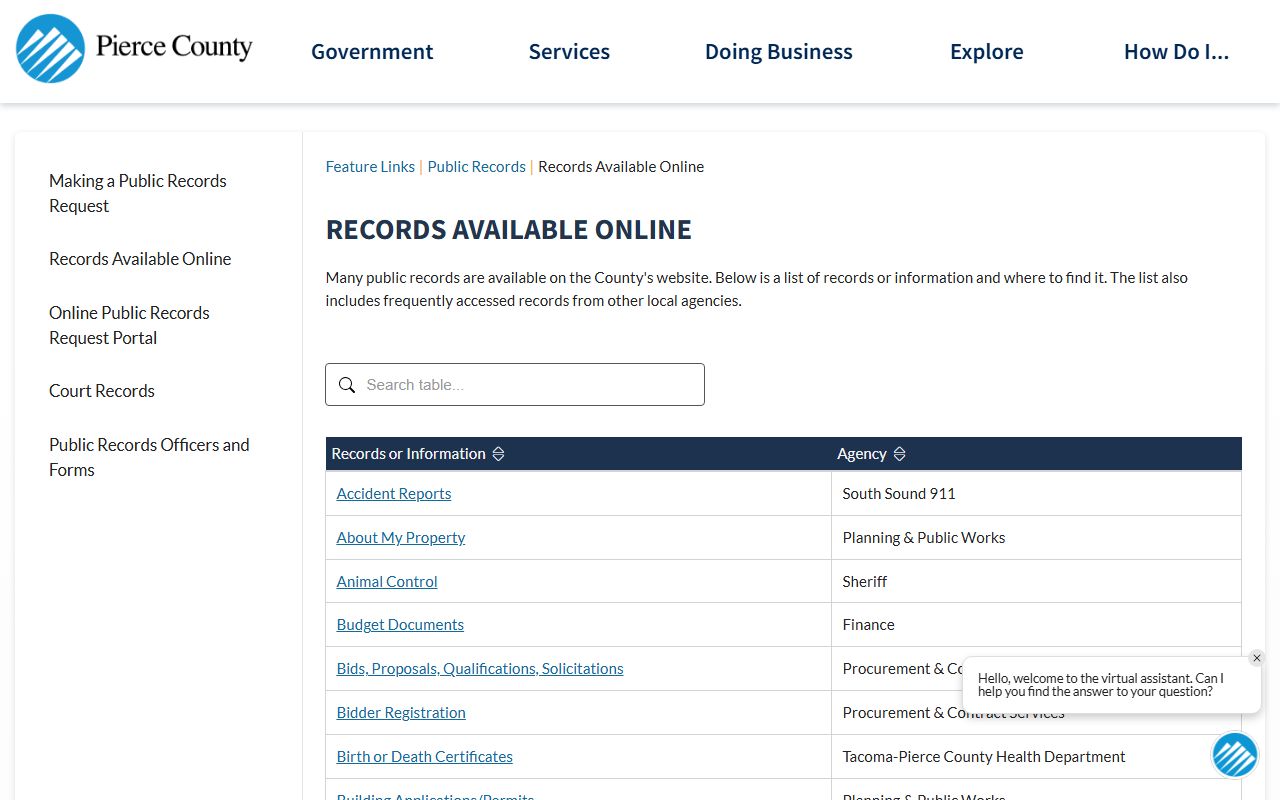Open the Doing Business menu
This screenshot has height=800, width=1280.
tap(779, 52)
